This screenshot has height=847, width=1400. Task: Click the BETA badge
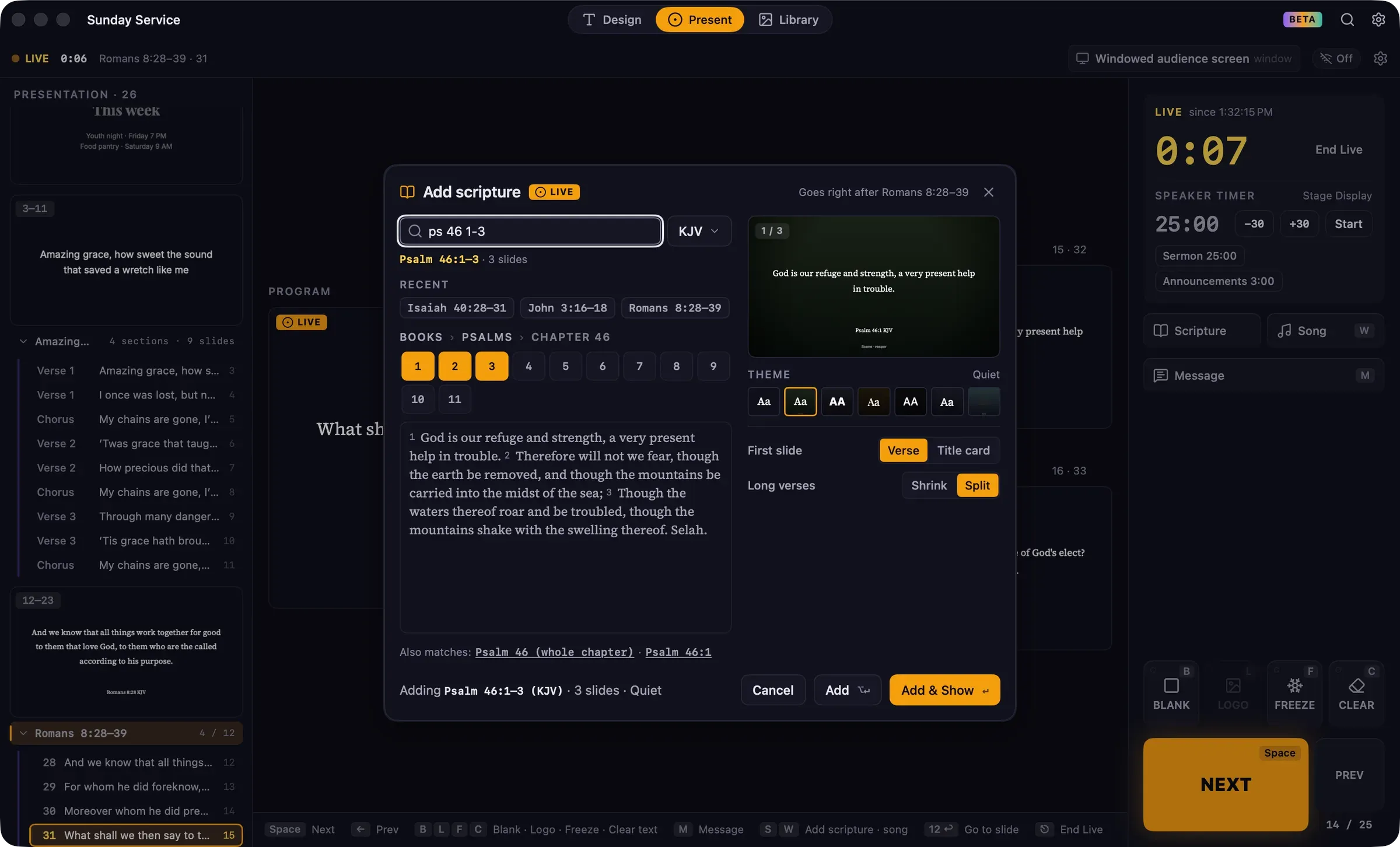(1302, 19)
